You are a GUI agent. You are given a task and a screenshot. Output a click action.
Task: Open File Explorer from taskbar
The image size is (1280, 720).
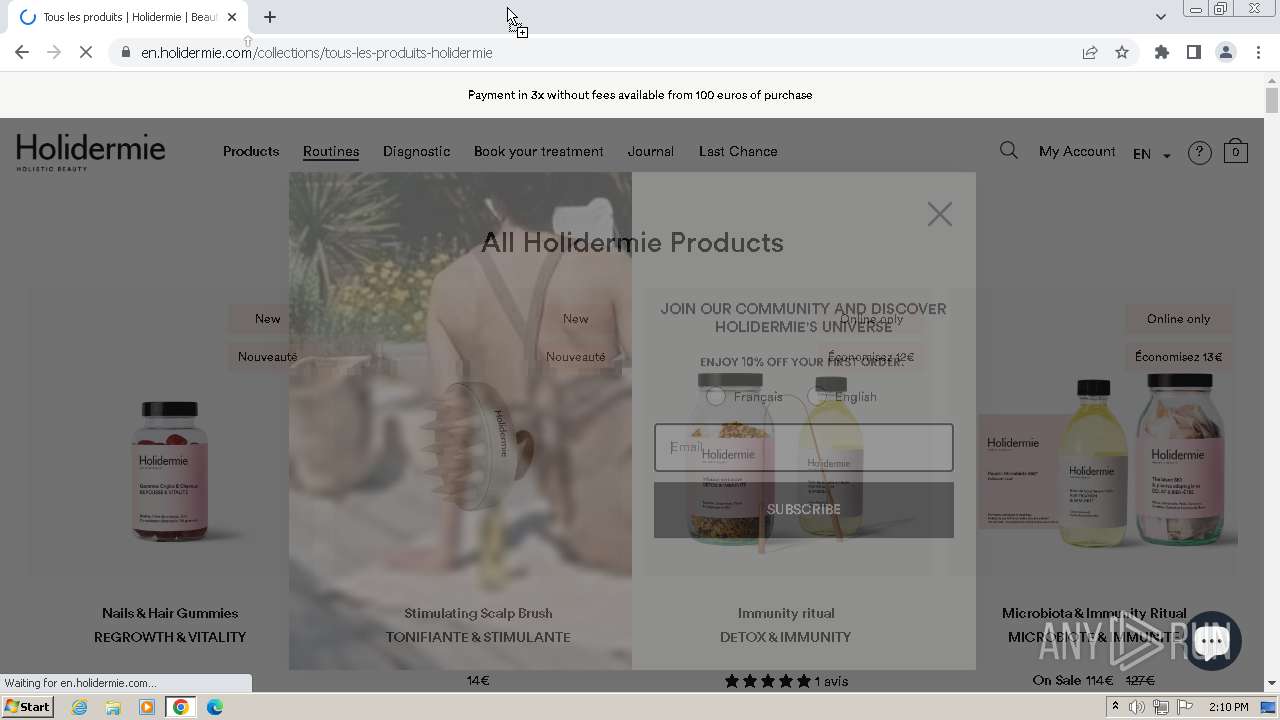click(x=113, y=707)
